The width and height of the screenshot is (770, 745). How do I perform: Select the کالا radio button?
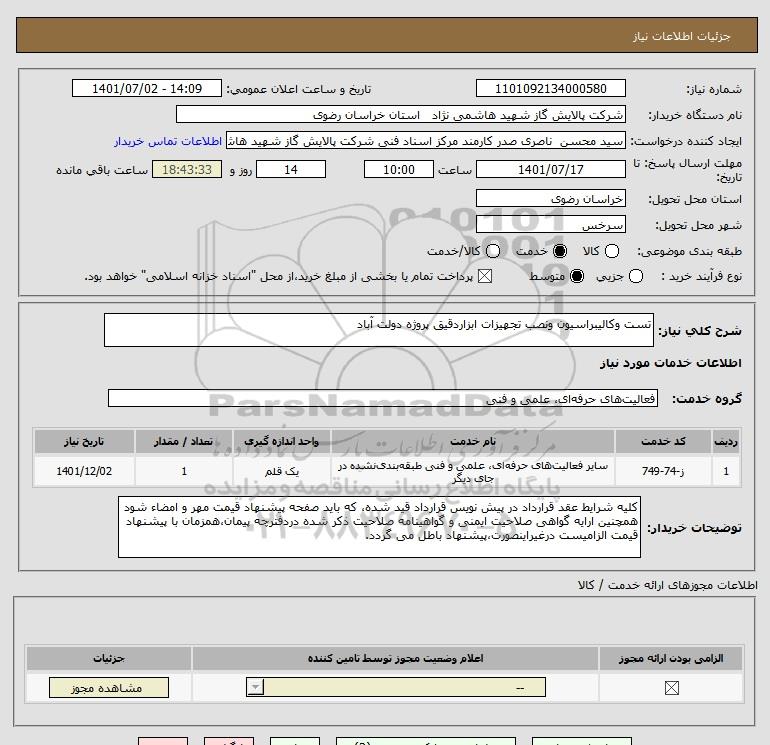(612, 251)
